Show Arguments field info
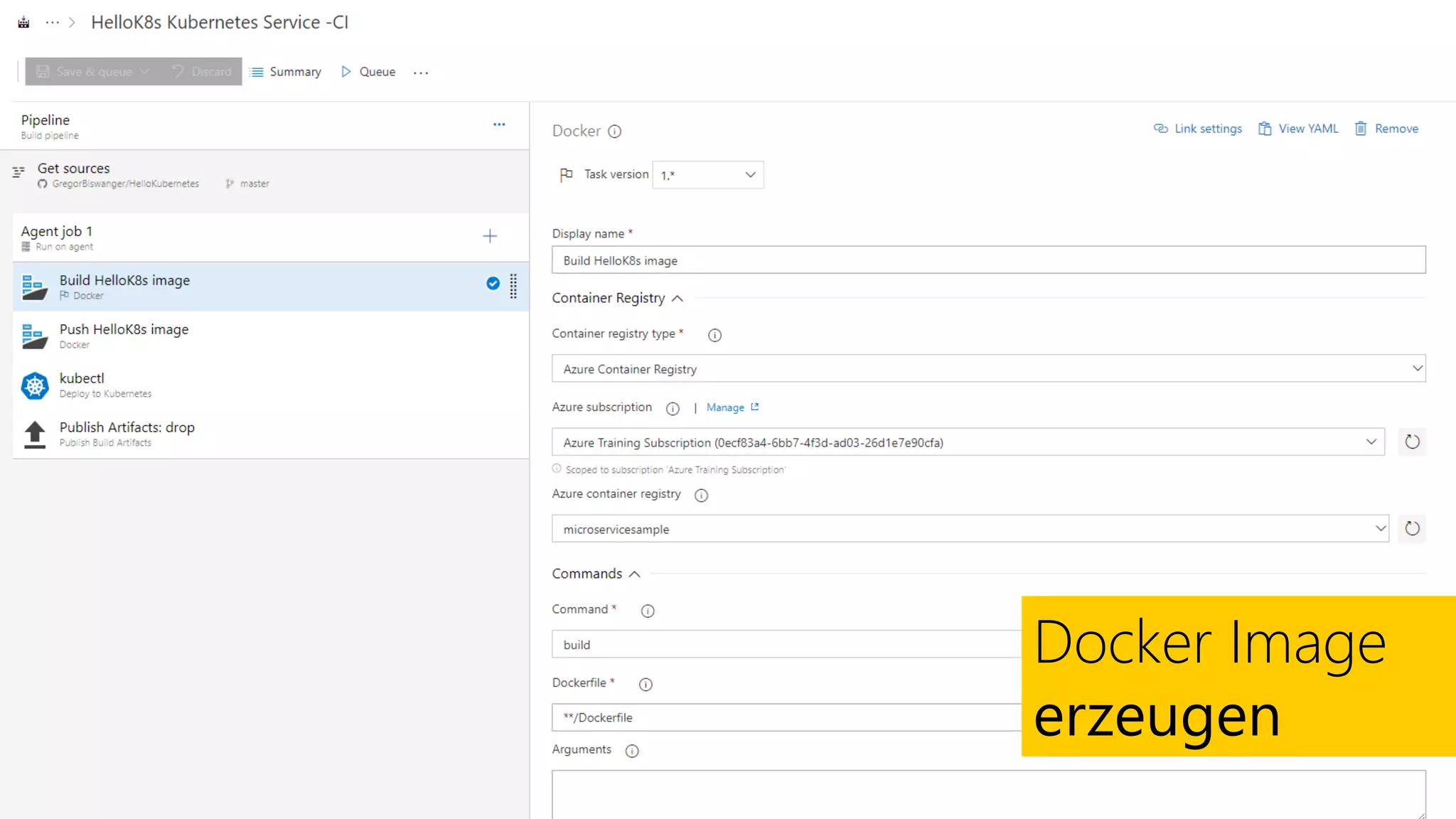Image resolution: width=1456 pixels, height=819 pixels. (632, 751)
